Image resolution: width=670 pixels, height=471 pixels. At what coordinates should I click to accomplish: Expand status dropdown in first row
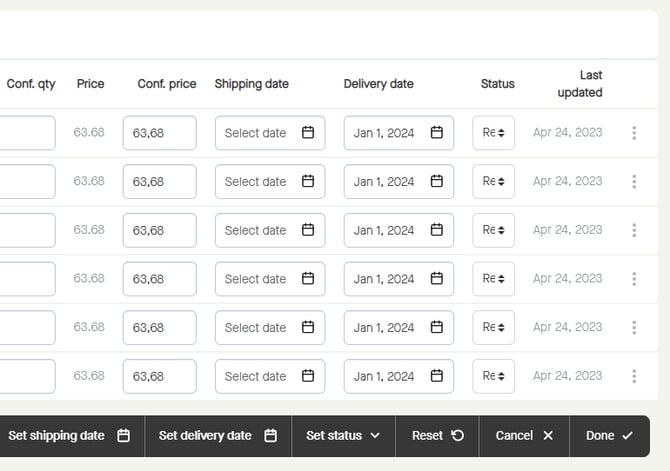point(494,133)
